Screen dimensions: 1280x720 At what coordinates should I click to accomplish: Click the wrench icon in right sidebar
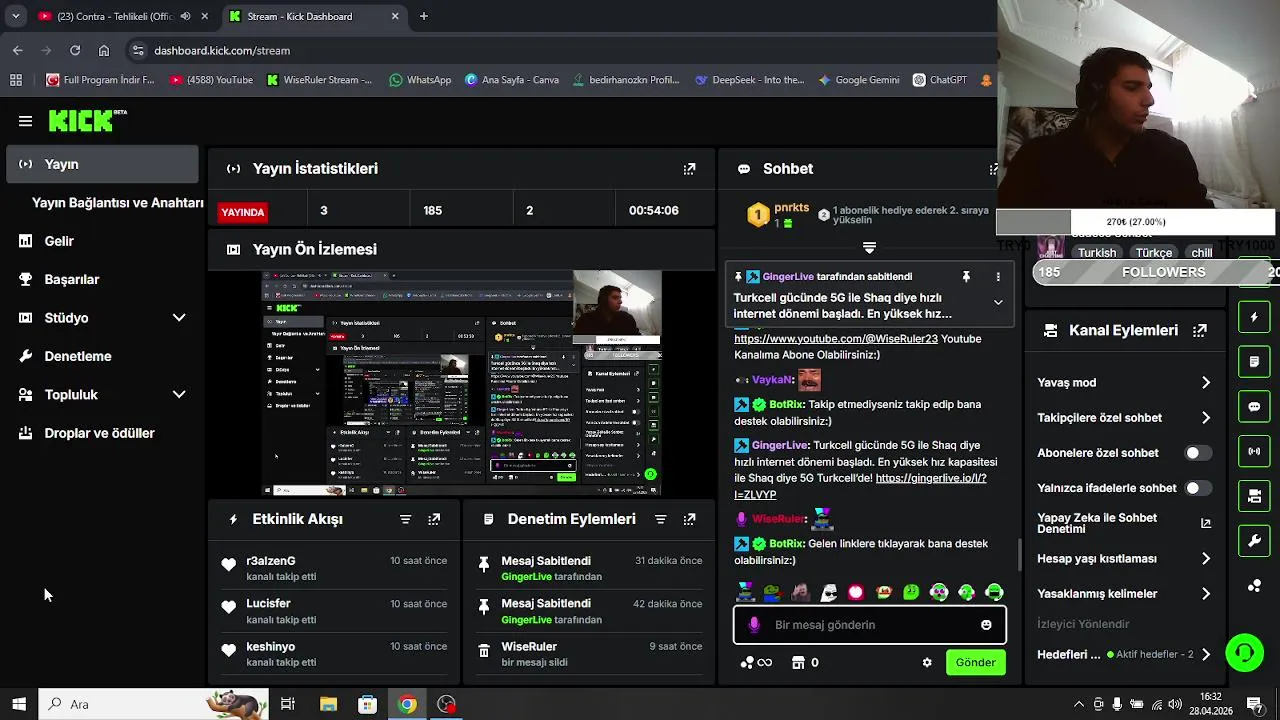(1254, 541)
